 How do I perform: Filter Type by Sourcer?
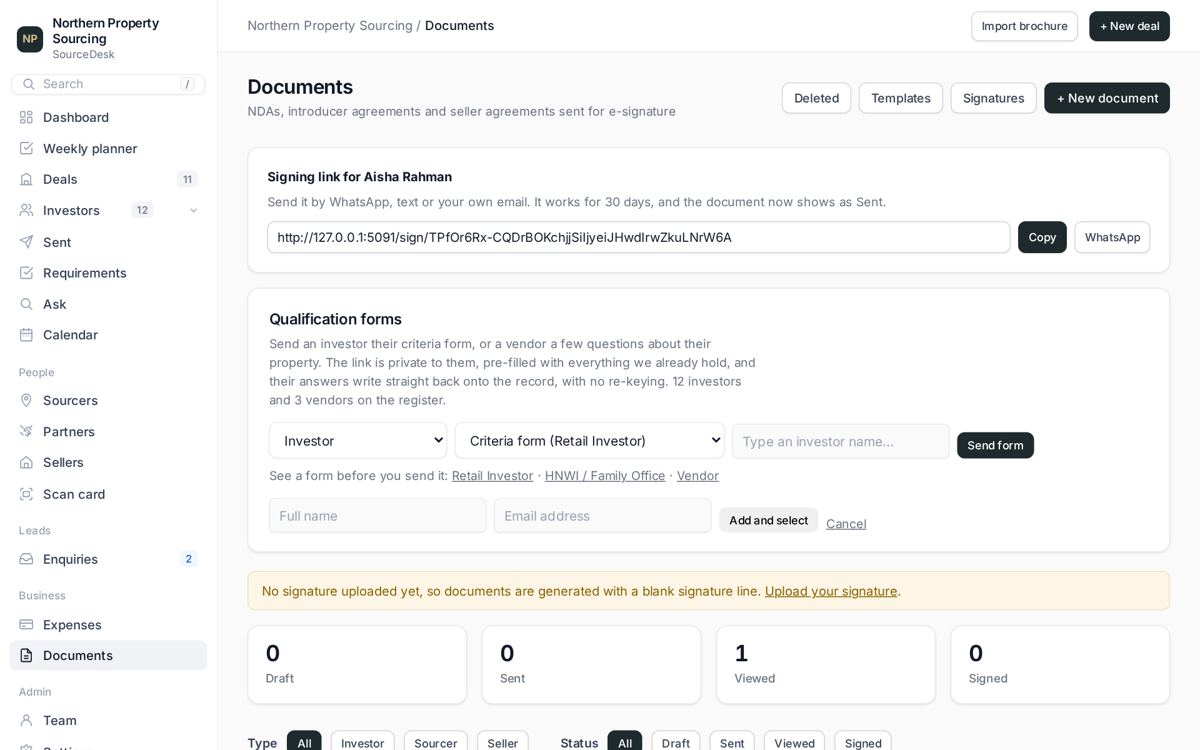pyautogui.click(x=436, y=743)
